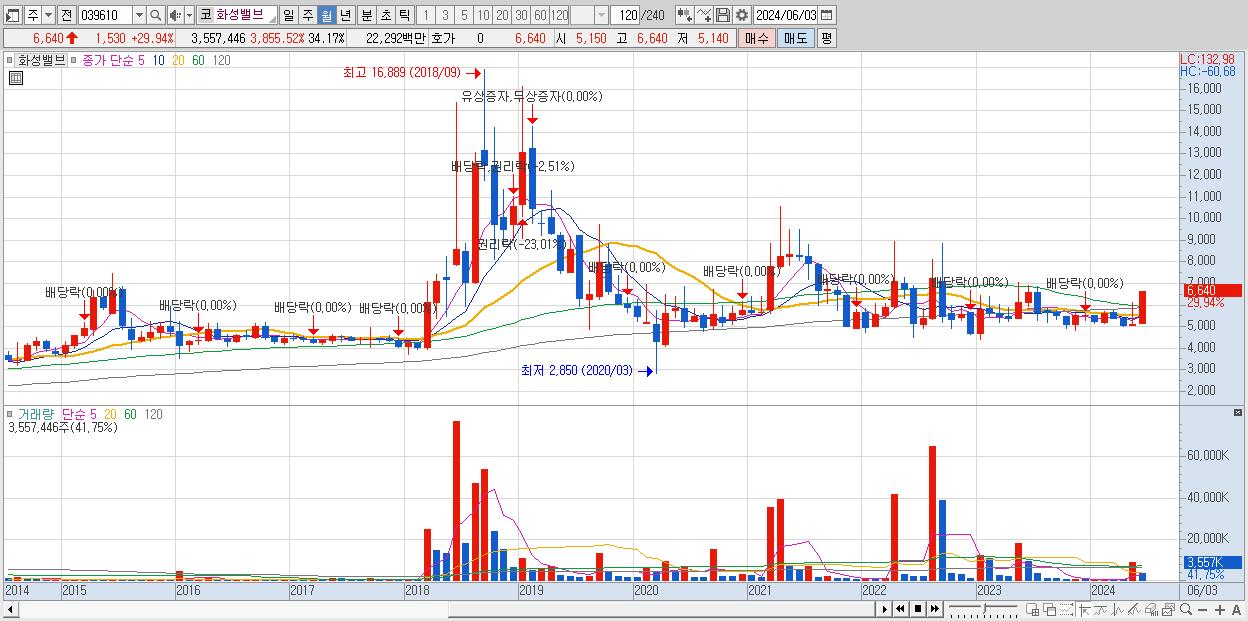The width and height of the screenshot is (1248, 621).
Task: Select the crosshair cursor tool on bottom toolbar
Action: (x=1085, y=609)
